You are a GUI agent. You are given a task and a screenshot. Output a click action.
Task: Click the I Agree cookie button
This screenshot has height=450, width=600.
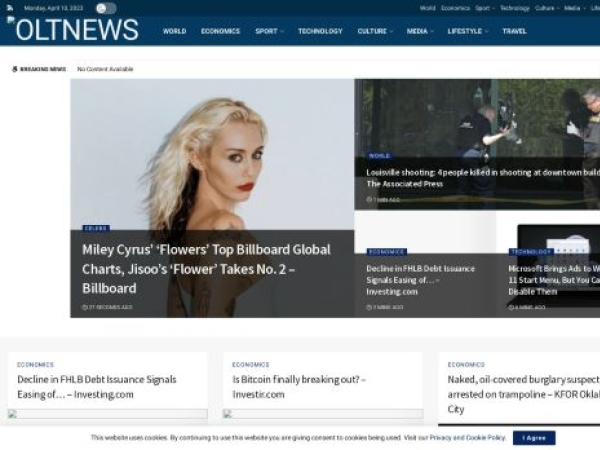[x=534, y=438]
